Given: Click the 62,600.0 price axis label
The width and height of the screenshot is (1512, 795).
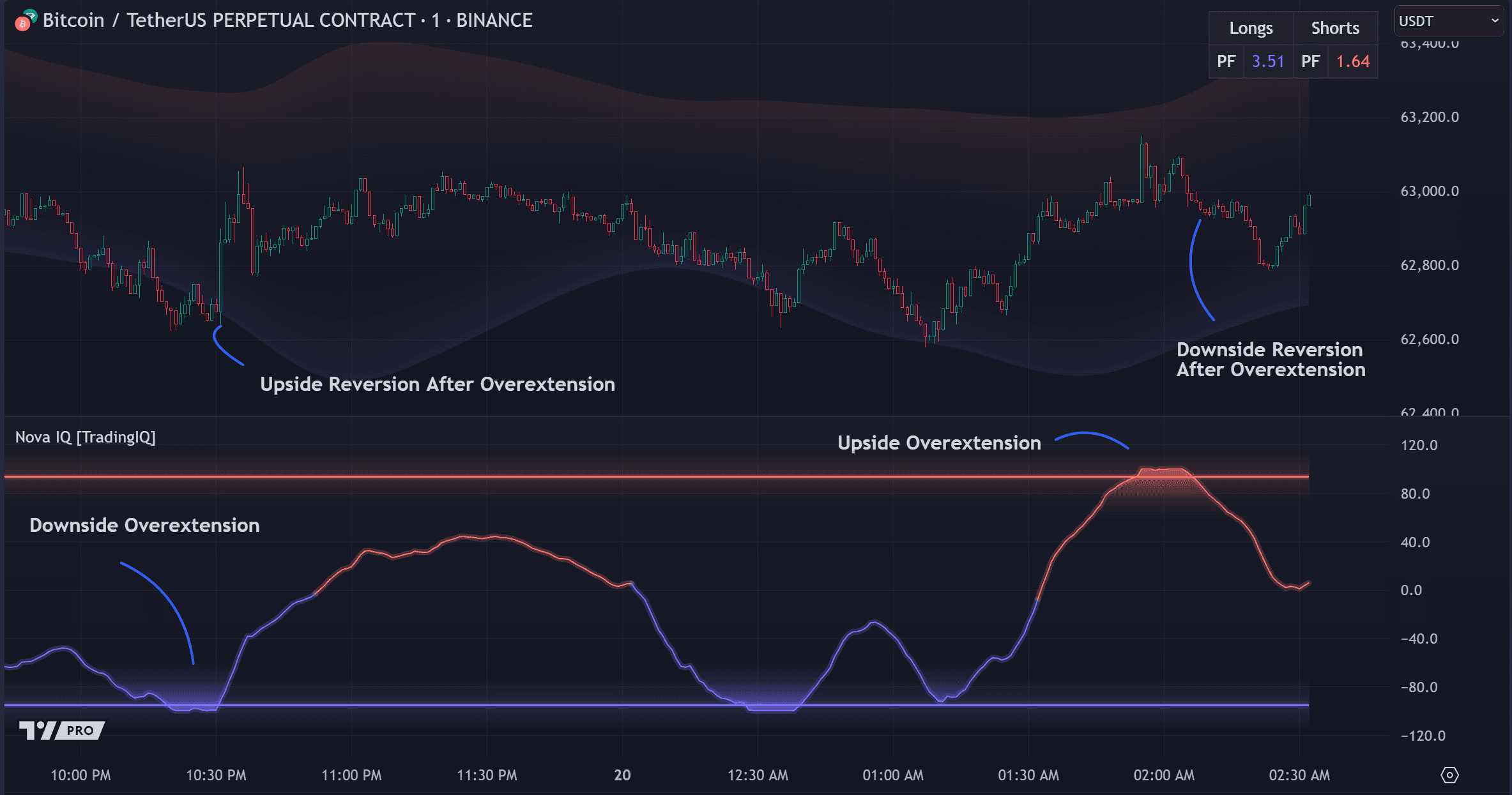Looking at the screenshot, I should [1430, 339].
